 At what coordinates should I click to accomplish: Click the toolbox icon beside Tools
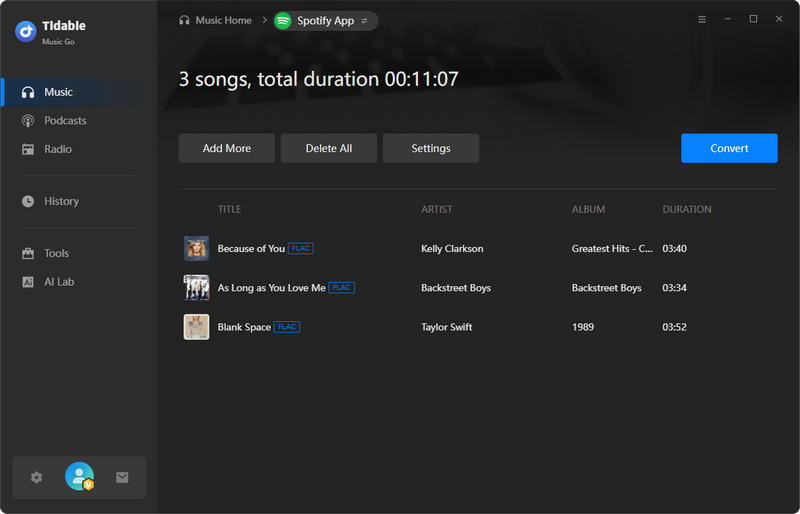pyautogui.click(x=28, y=253)
